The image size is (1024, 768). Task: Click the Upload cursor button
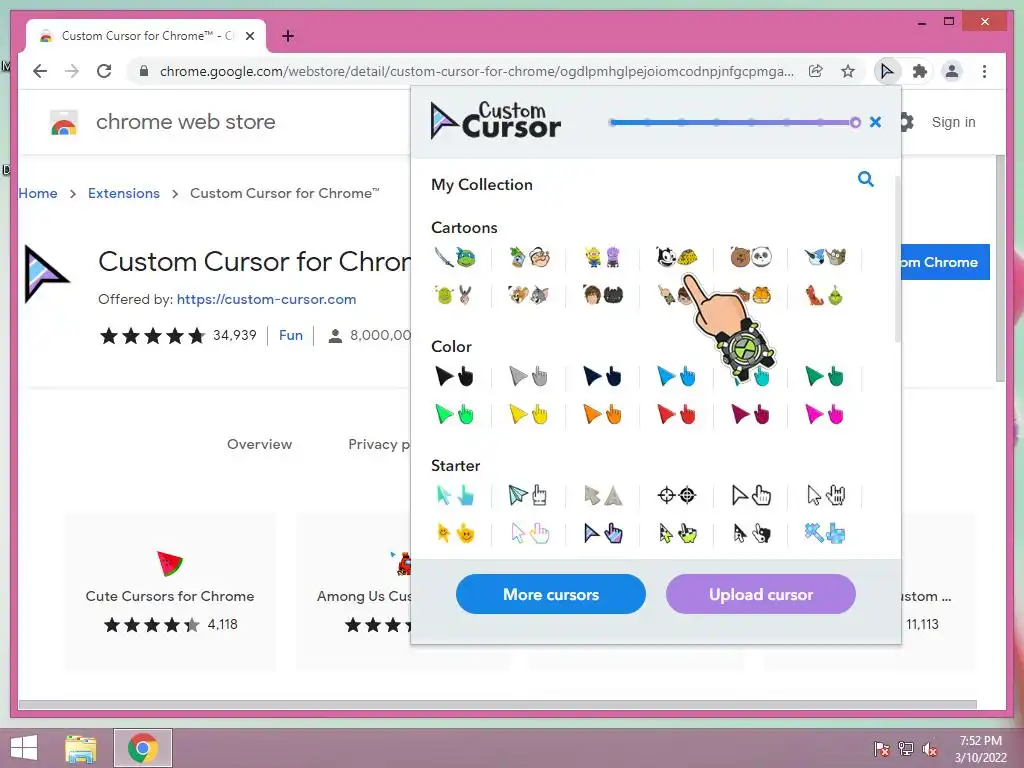pyautogui.click(x=761, y=594)
